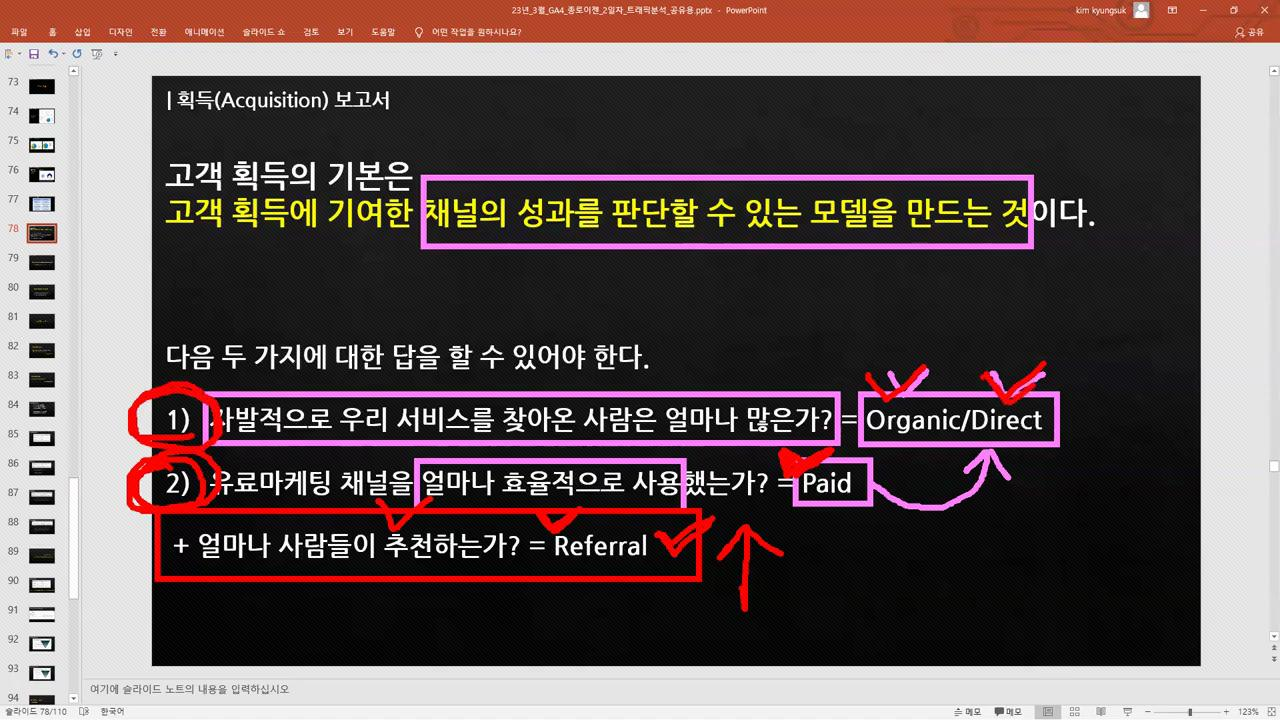Select slide 89 thumbnail
Image resolution: width=1280 pixels, height=720 pixels.
pyautogui.click(x=42, y=555)
